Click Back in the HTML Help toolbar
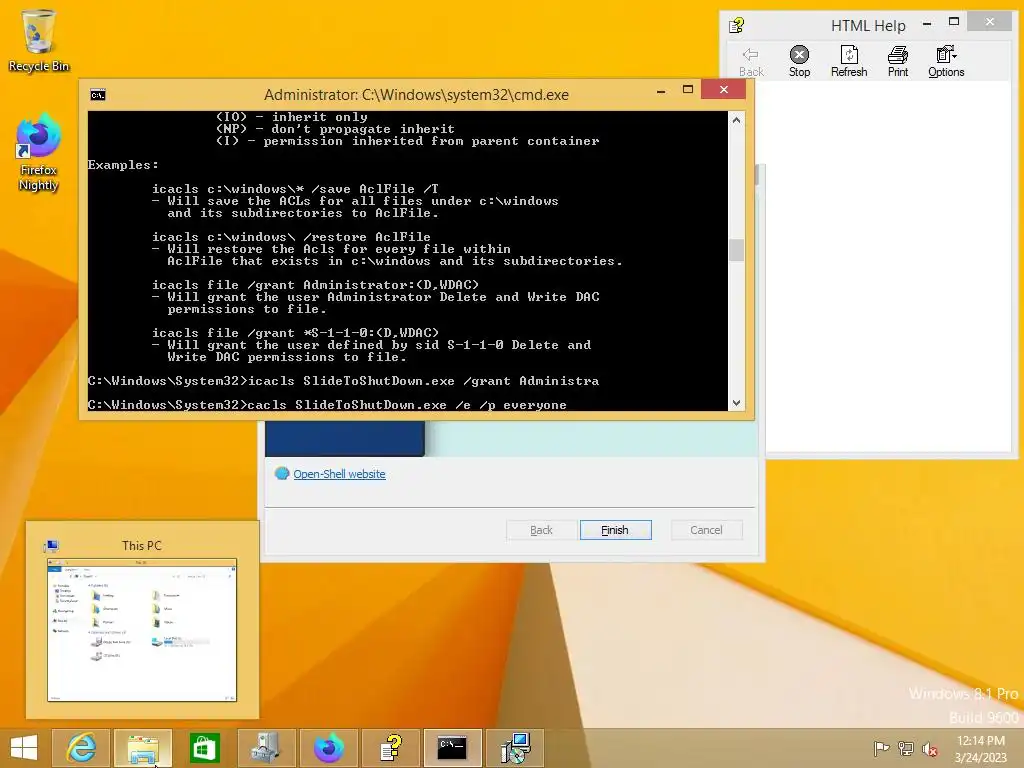 tap(751, 61)
